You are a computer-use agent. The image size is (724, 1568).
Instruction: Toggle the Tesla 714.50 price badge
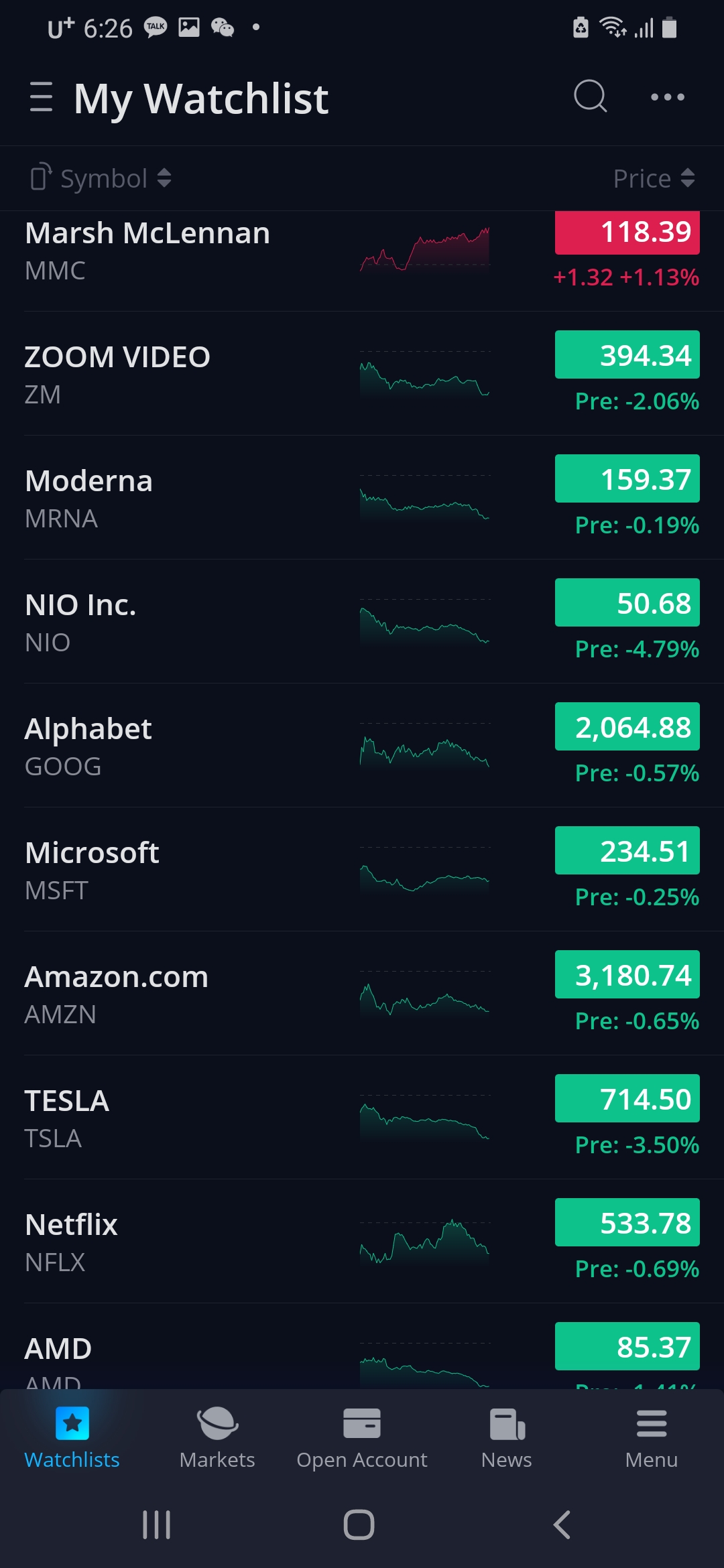pos(627,1099)
